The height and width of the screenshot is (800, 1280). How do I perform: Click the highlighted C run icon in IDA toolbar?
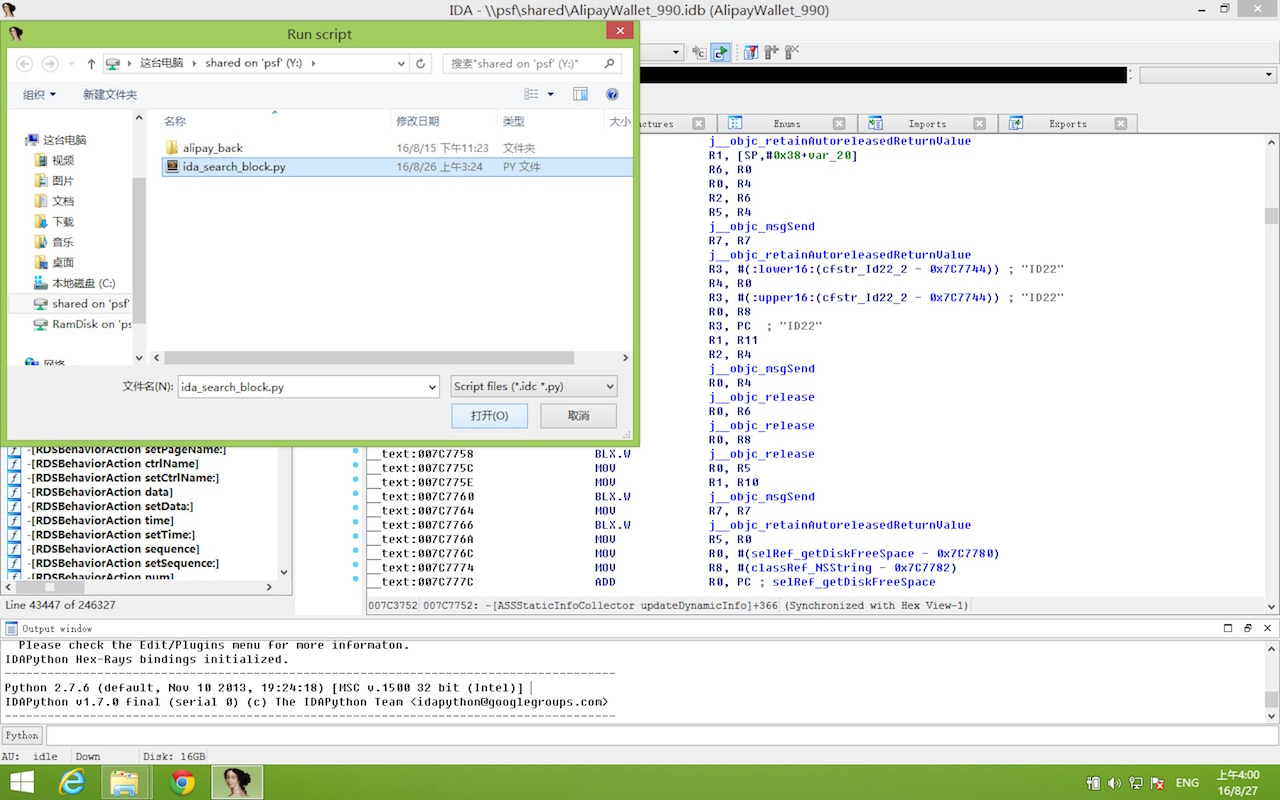click(720, 52)
